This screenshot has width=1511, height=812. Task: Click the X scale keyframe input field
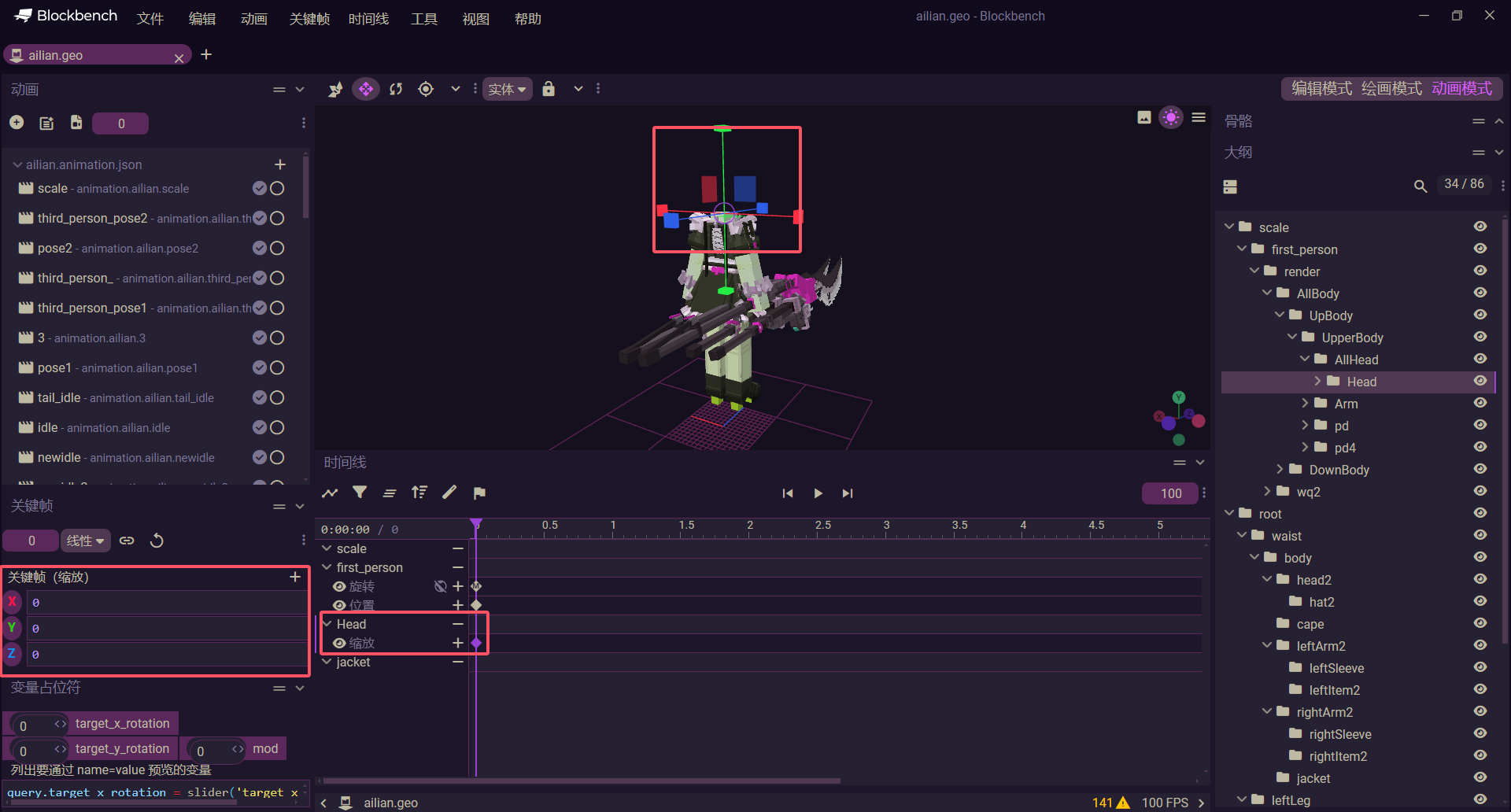pos(167,603)
